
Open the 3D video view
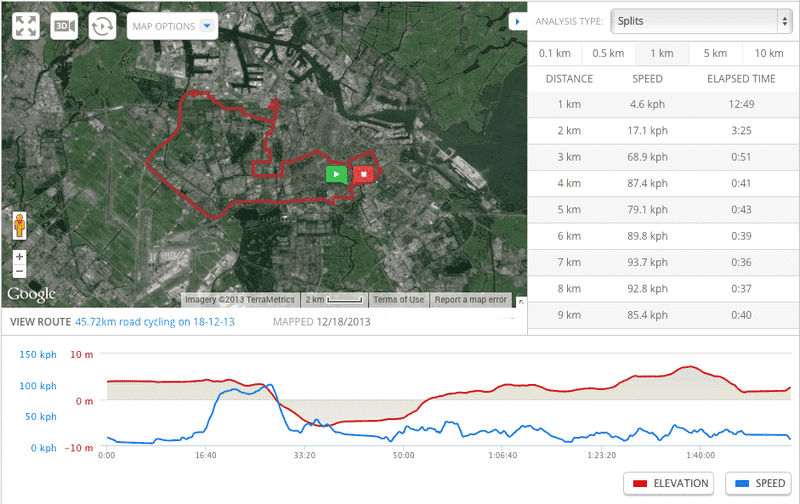point(65,25)
